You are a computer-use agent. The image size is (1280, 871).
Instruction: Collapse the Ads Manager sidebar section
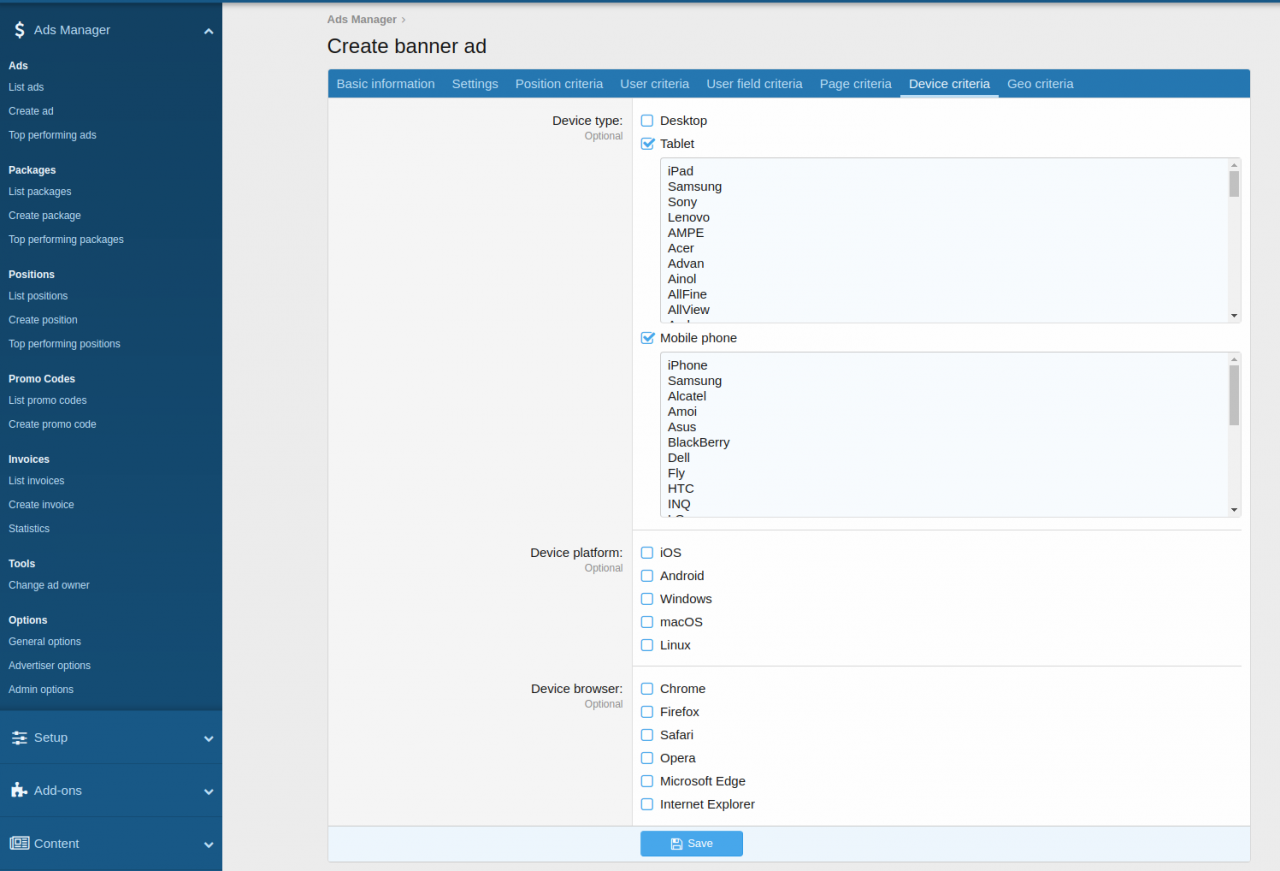tap(208, 30)
